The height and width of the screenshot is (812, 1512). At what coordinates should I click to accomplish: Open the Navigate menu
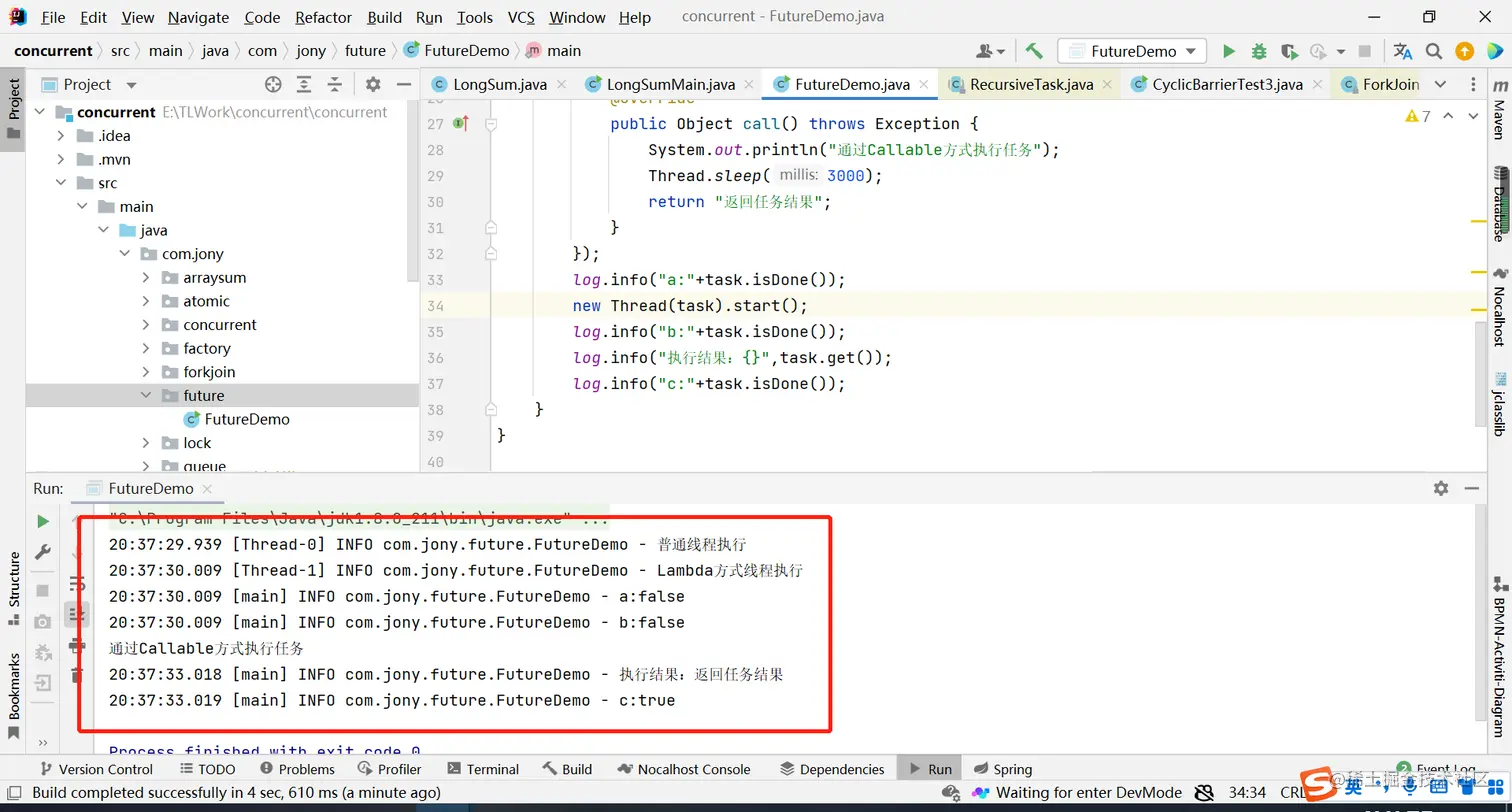(198, 17)
